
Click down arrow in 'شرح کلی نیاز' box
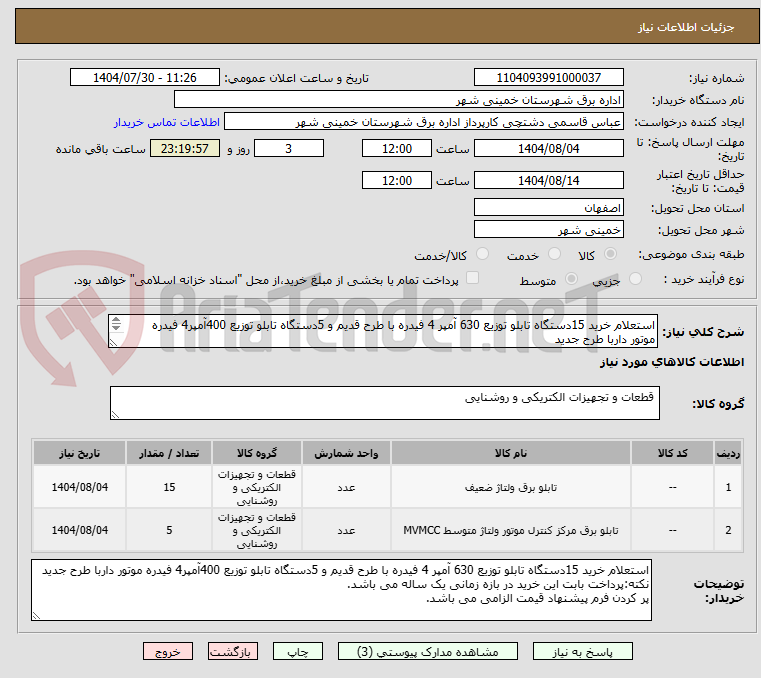[116, 330]
